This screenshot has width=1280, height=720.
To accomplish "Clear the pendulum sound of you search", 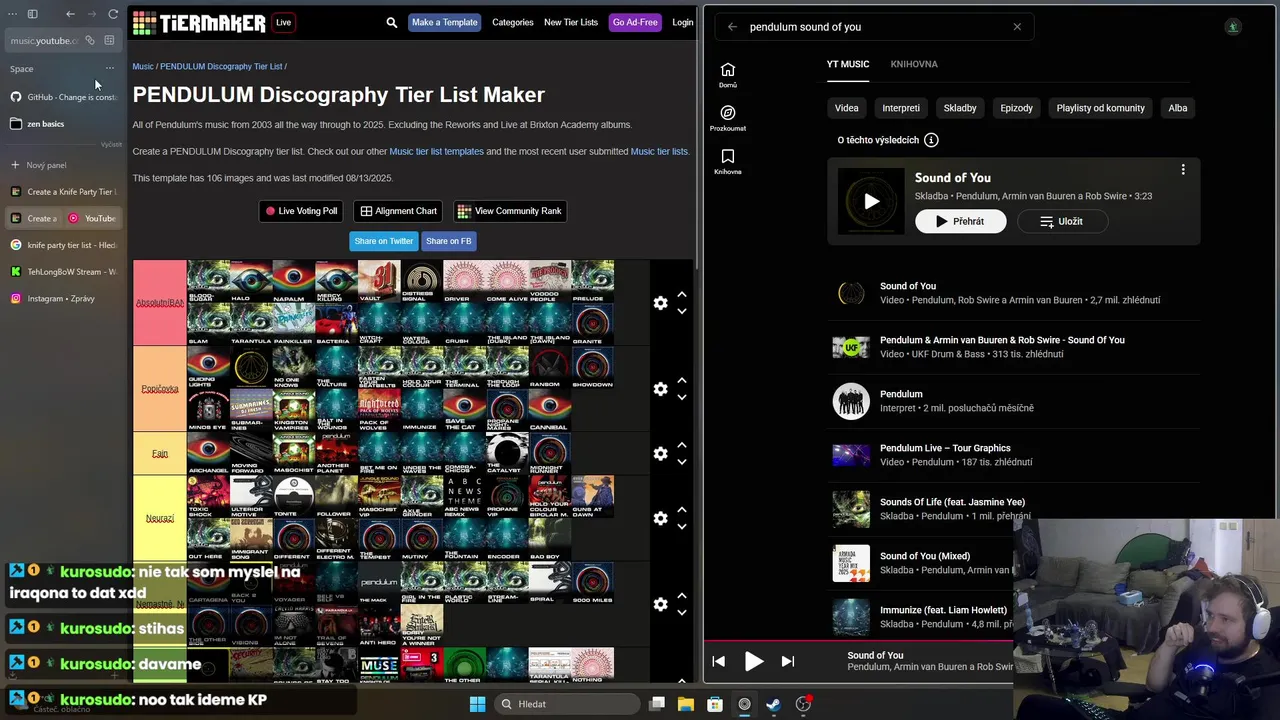I will click(1017, 27).
